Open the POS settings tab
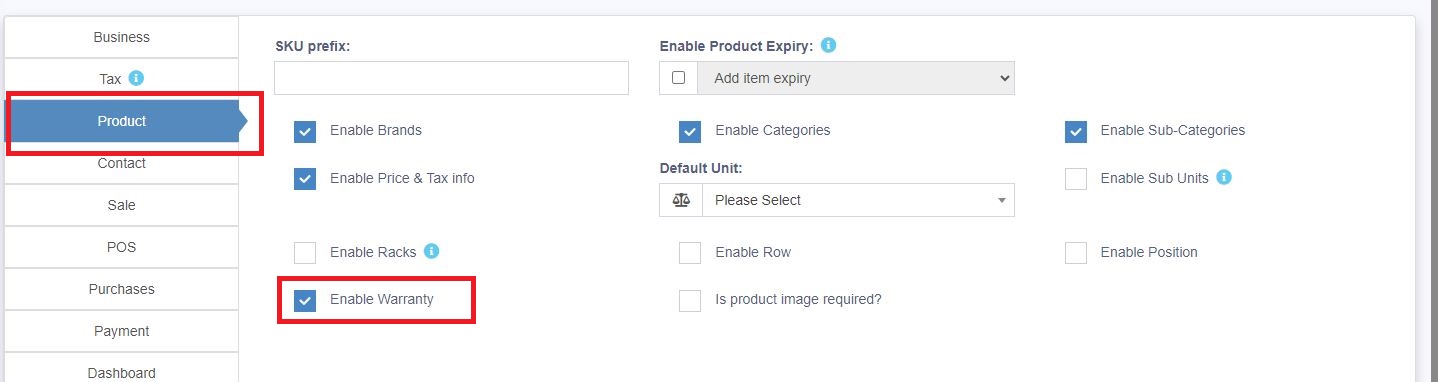Image resolution: width=1438 pixels, height=382 pixels. tap(122, 247)
